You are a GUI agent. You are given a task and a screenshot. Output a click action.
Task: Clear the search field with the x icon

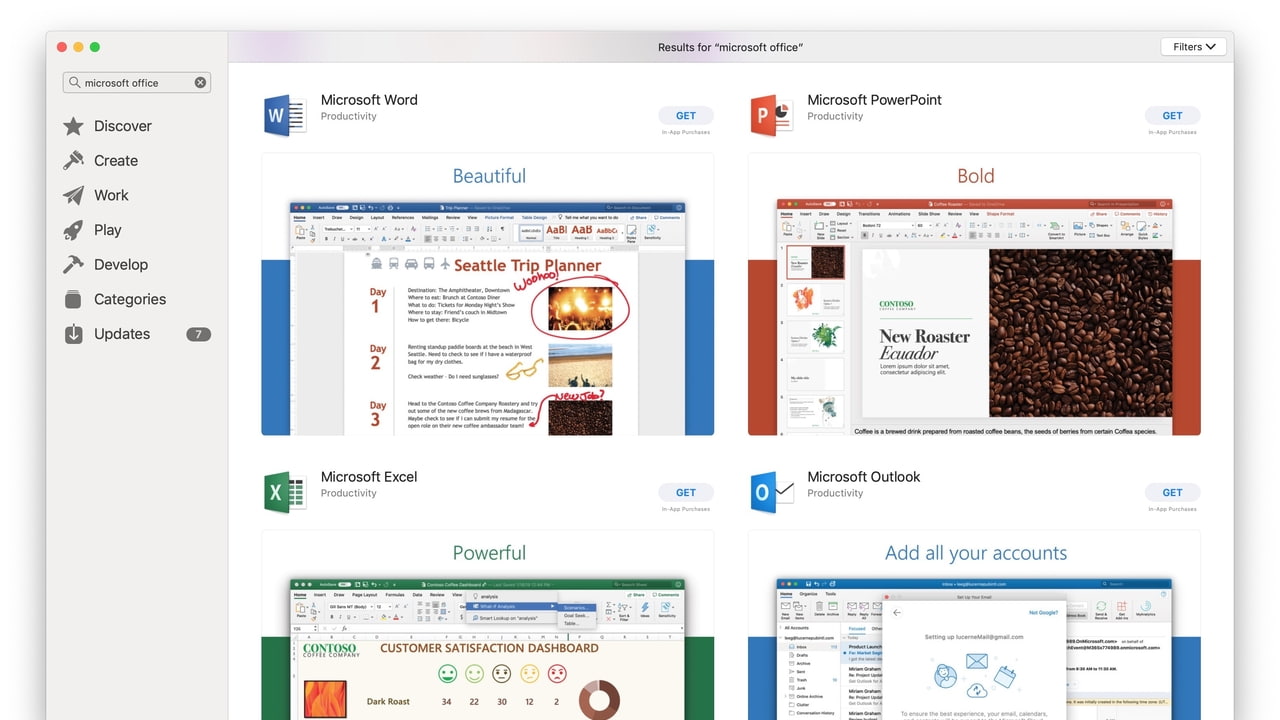pos(200,83)
